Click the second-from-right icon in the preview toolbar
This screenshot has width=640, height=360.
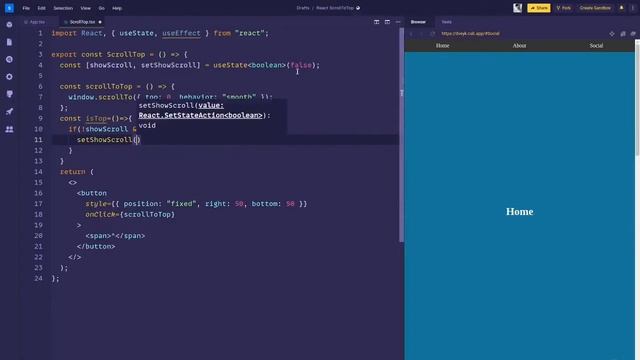[623, 34]
